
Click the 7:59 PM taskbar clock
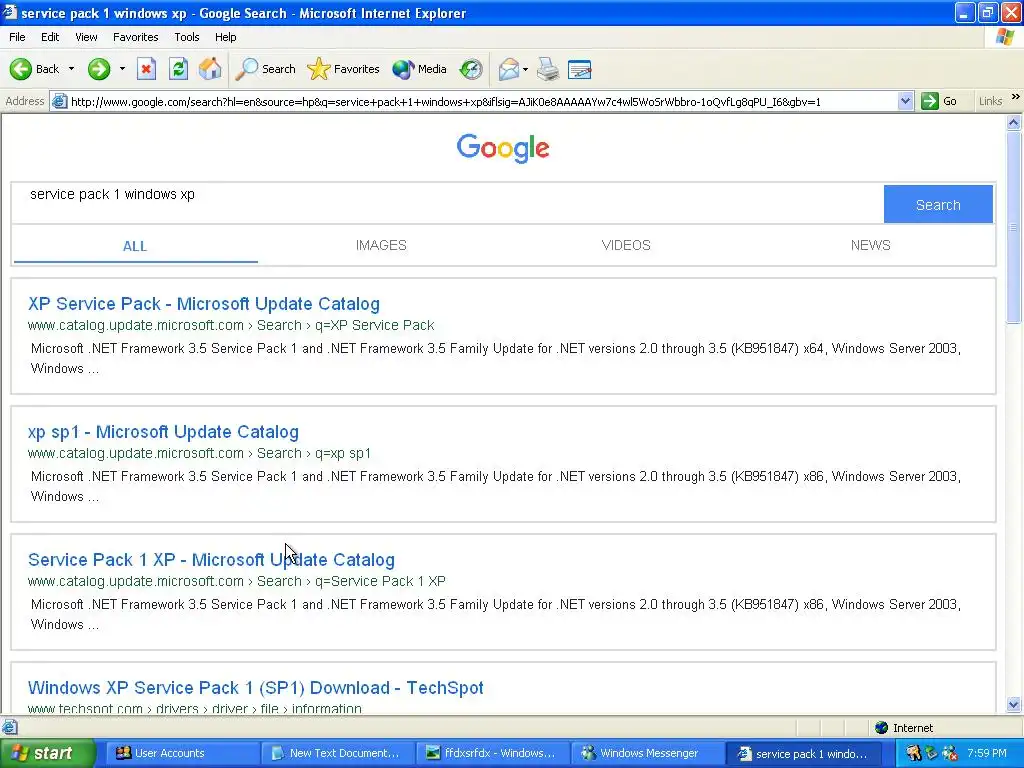(x=987, y=753)
